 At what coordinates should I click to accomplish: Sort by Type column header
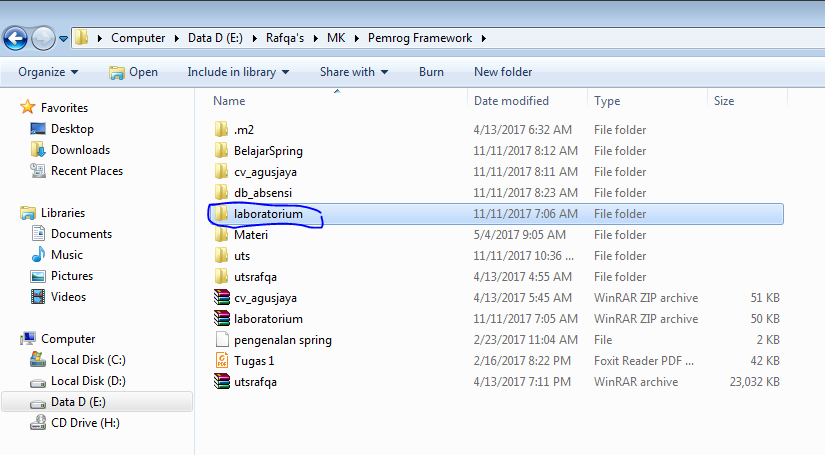click(x=607, y=101)
